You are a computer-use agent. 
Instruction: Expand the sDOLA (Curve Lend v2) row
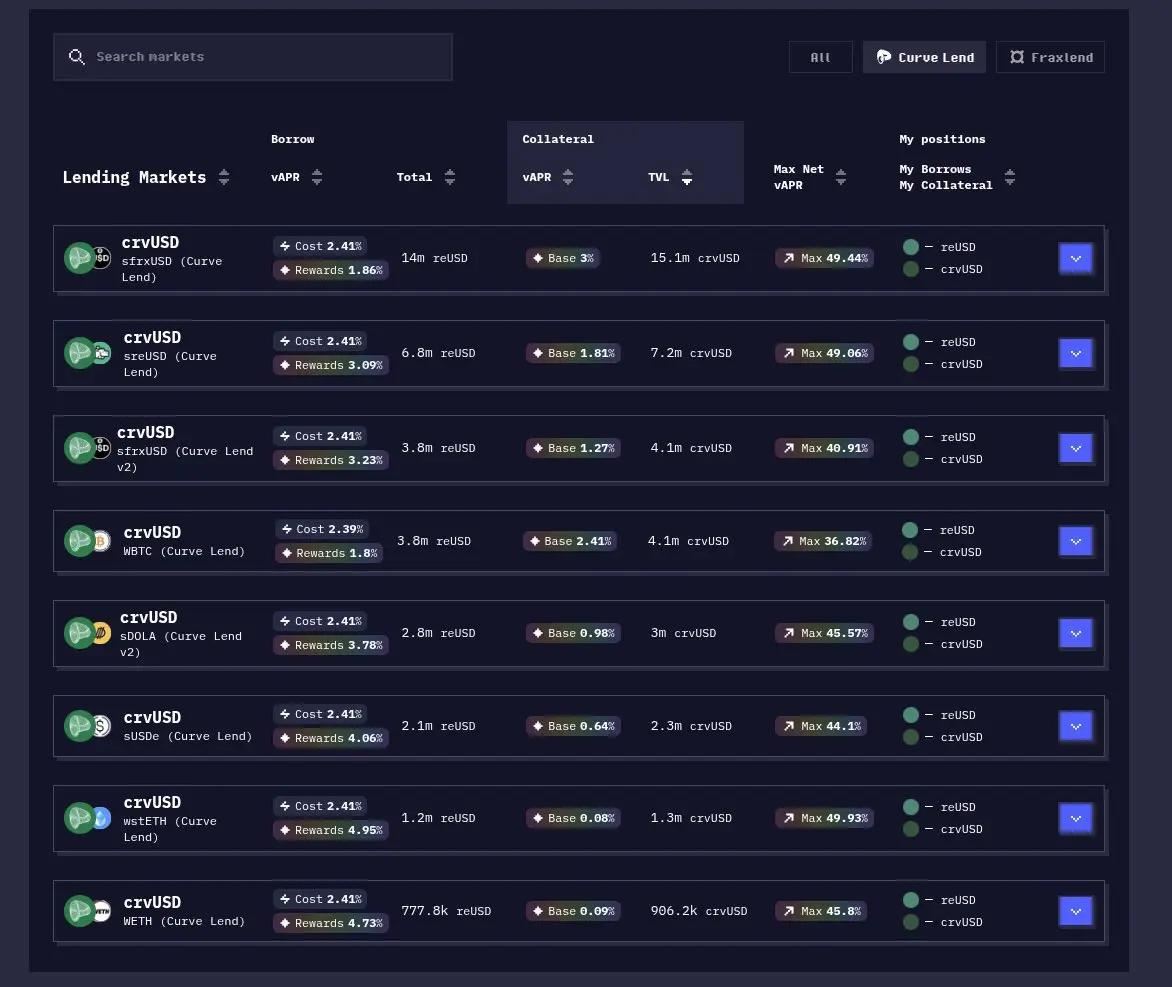point(1076,633)
